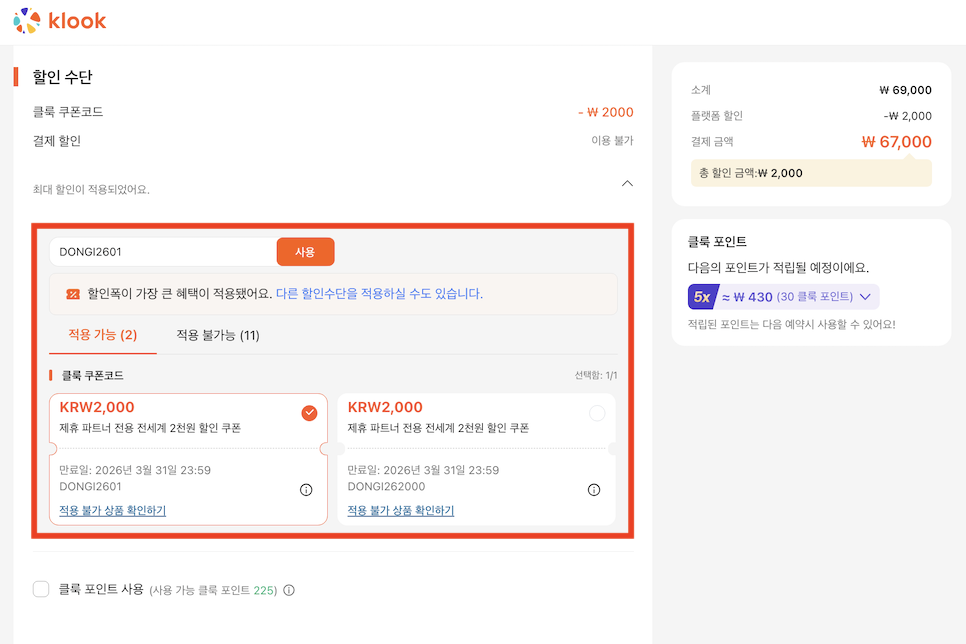
Task: Click the 최대 할인이 적용되었어요 message
Action: coord(91,190)
